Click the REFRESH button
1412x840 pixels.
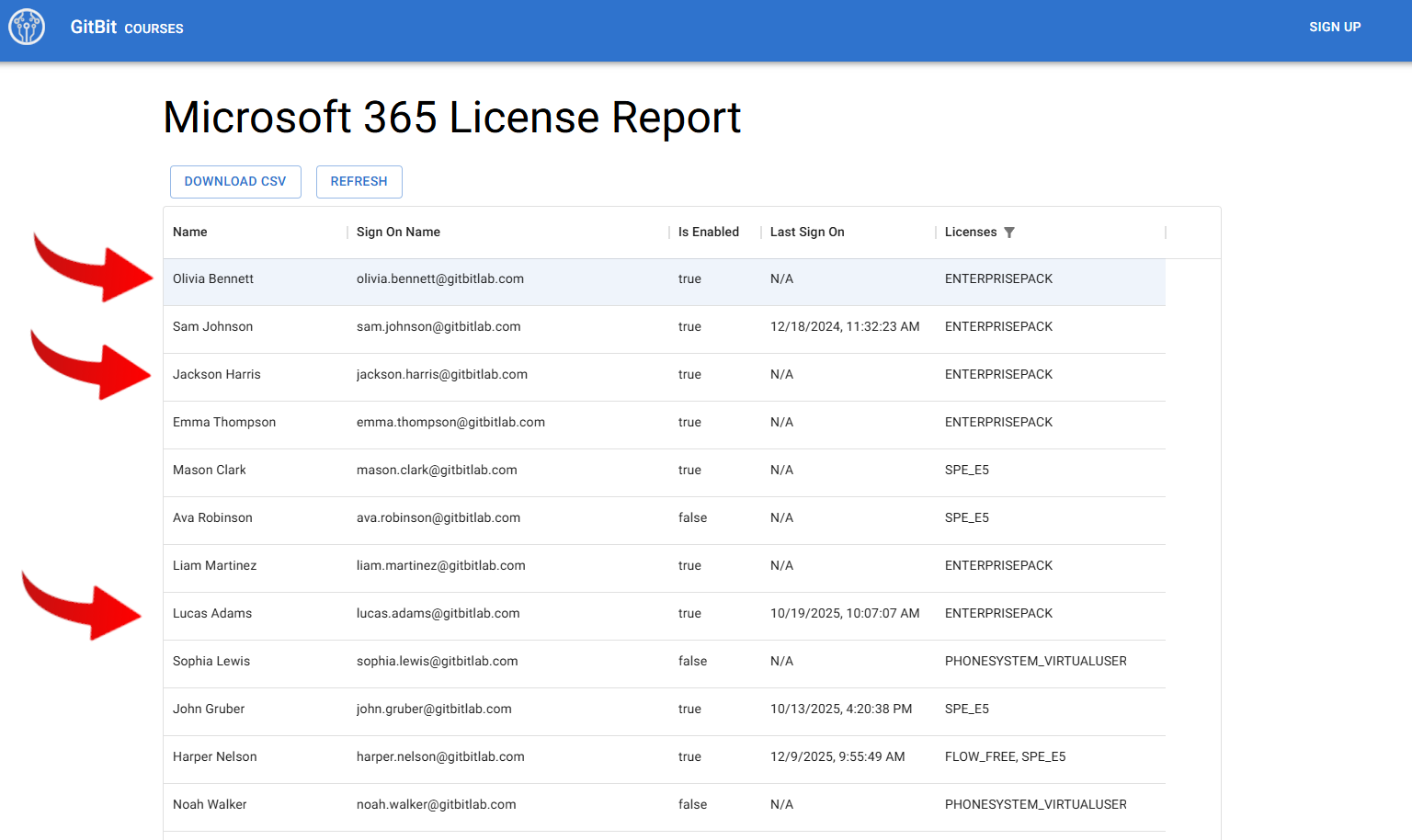tap(359, 181)
